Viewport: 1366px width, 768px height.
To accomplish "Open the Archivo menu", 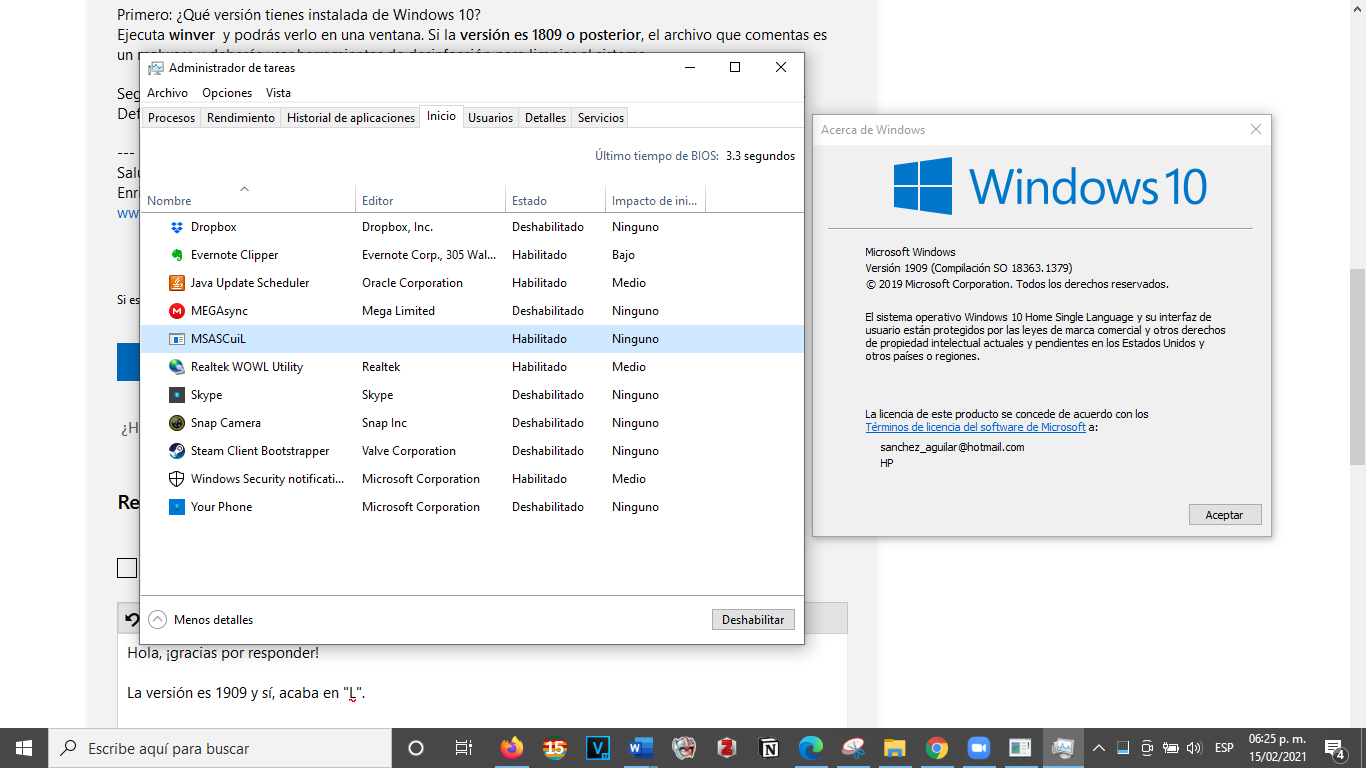I will pos(167,93).
